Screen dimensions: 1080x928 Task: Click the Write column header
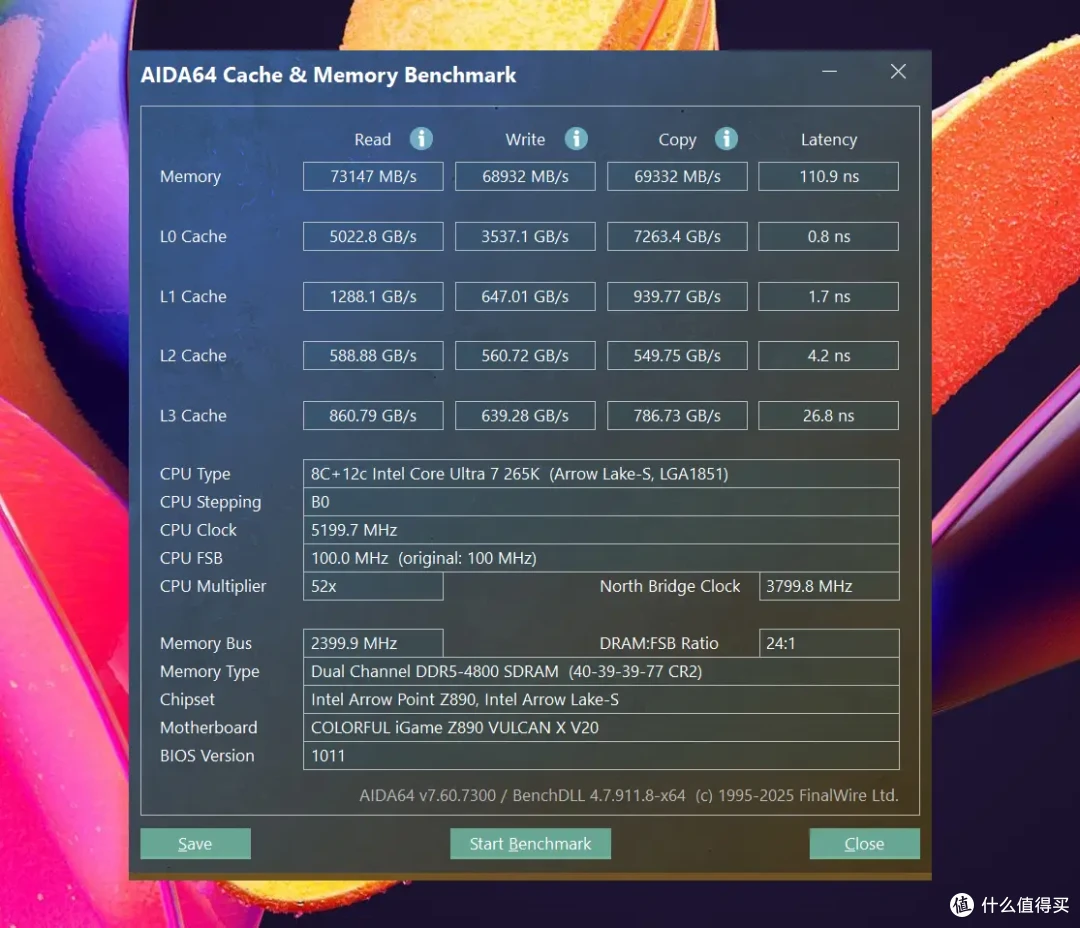coord(526,140)
